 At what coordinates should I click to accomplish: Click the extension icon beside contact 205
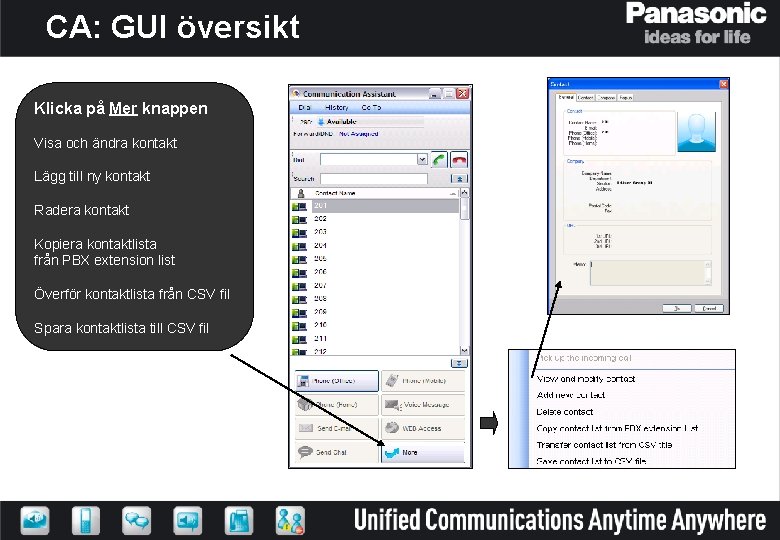click(299, 260)
